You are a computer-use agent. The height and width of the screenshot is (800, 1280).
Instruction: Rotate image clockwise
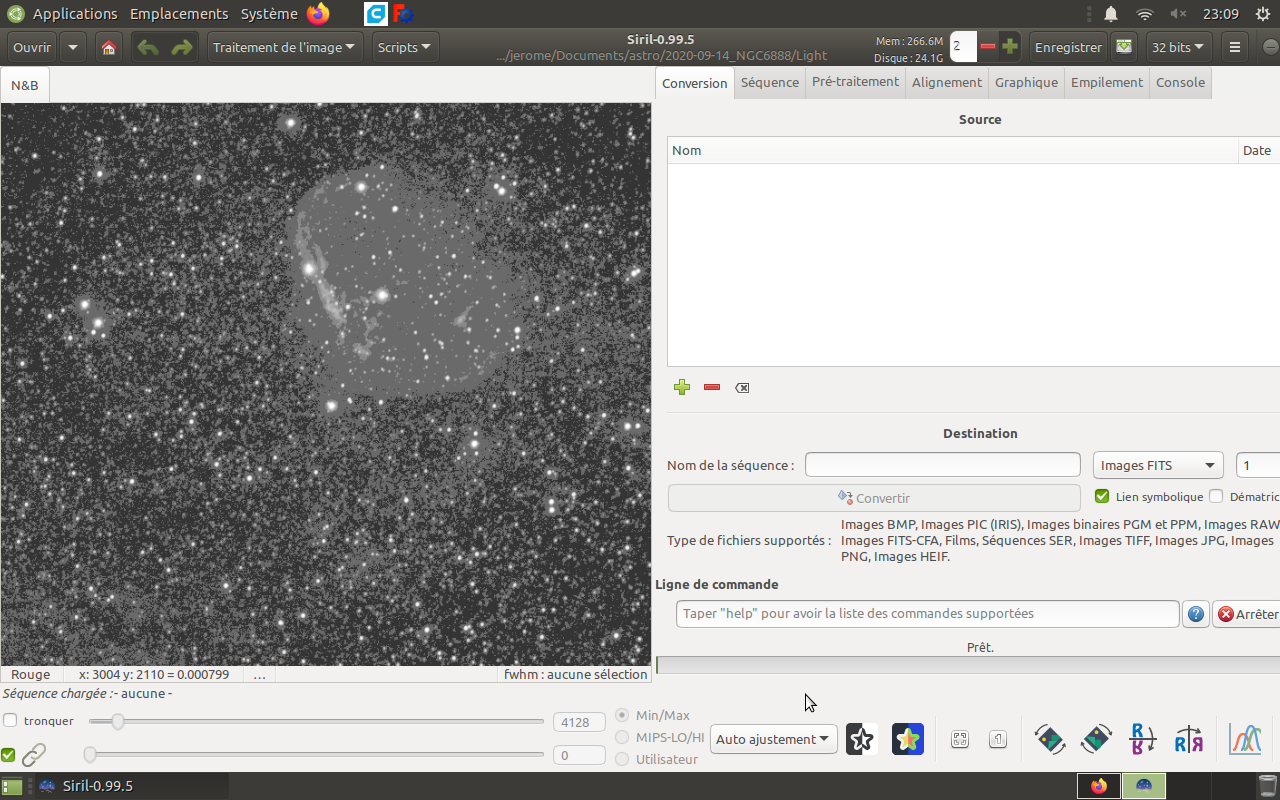(1096, 739)
